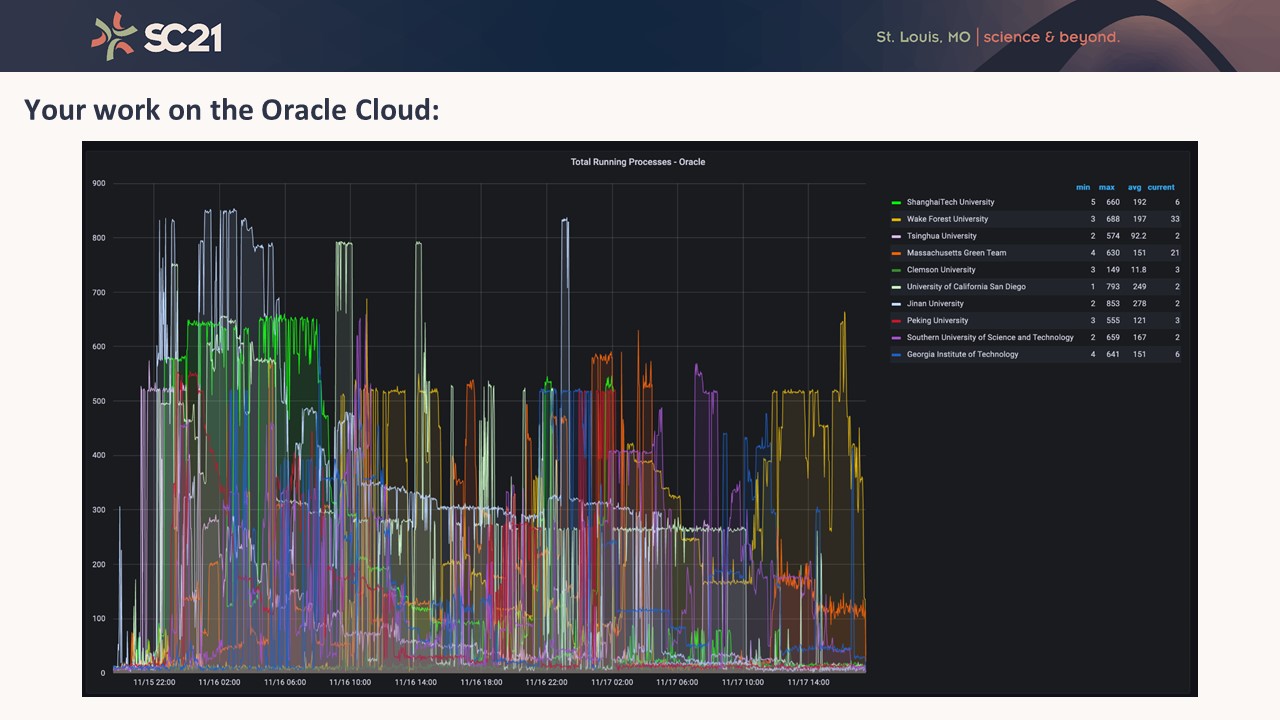Click Southern University's max value 659

1113,338
